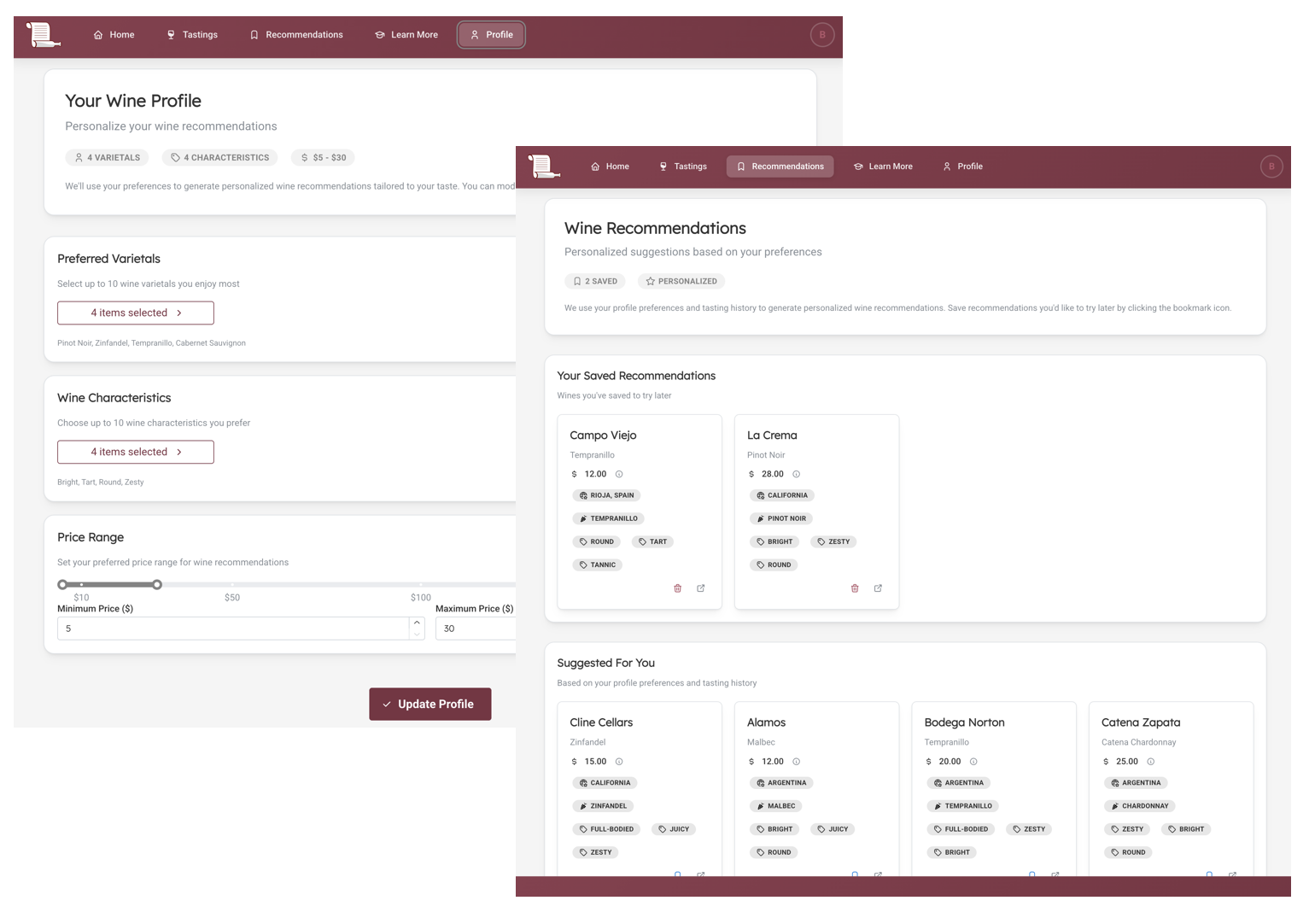Open Tastings in Recommendations window navbar
The height and width of the screenshot is (924, 1309).
click(x=683, y=167)
